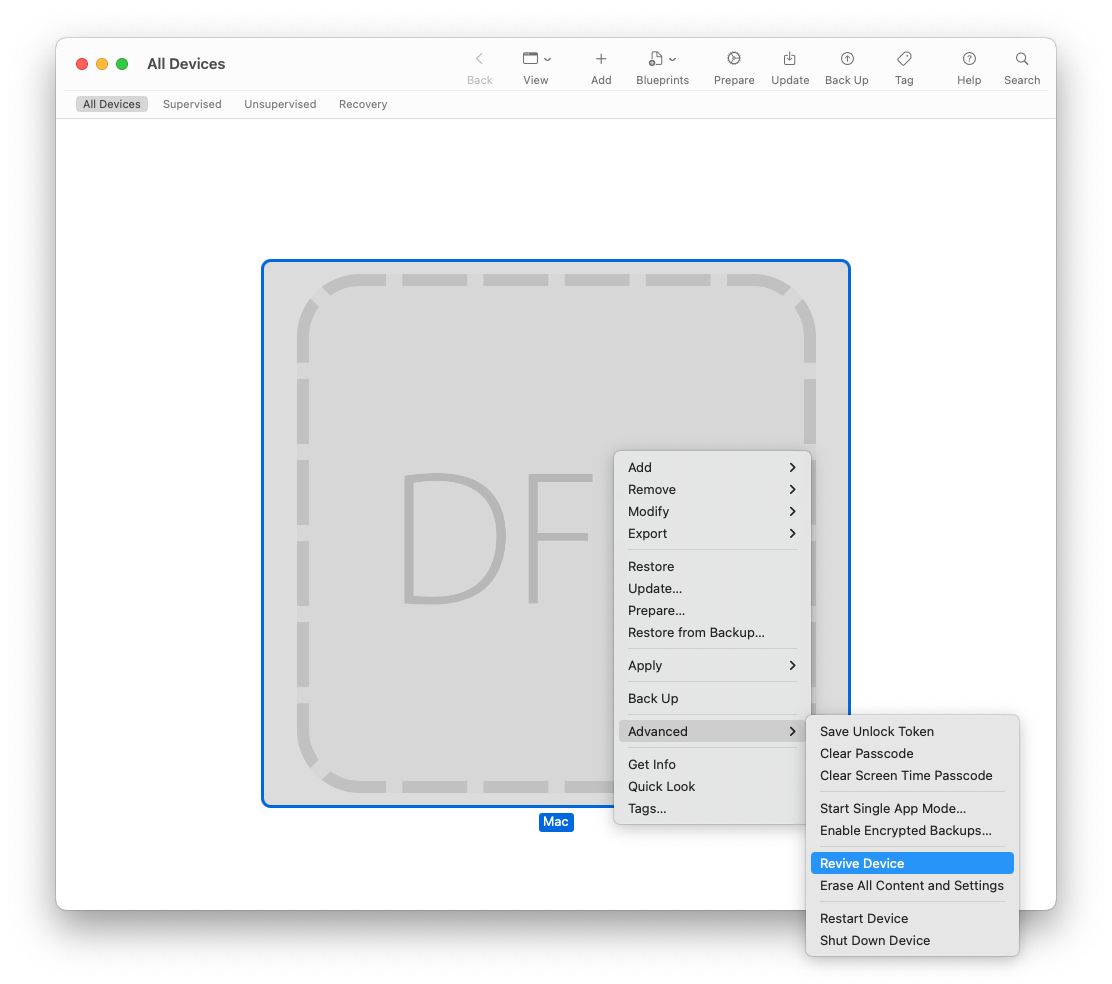Select Restore from Backup... menu item

click(x=712, y=632)
